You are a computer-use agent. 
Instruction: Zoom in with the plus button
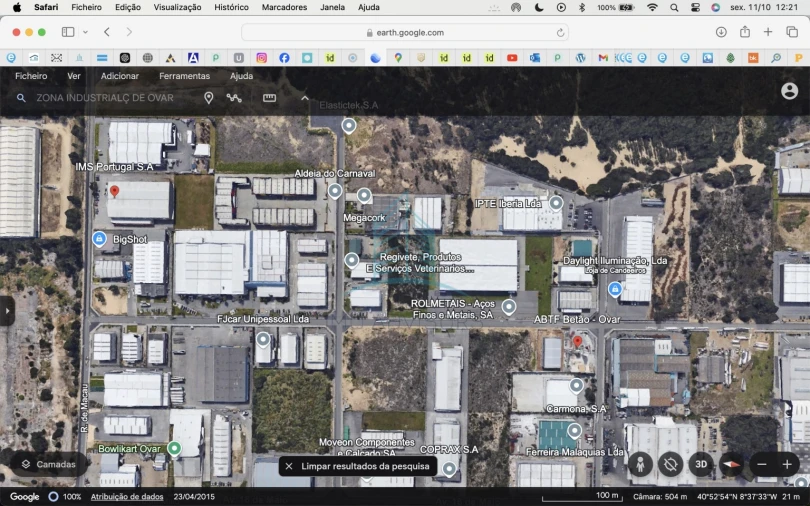pyautogui.click(x=787, y=464)
